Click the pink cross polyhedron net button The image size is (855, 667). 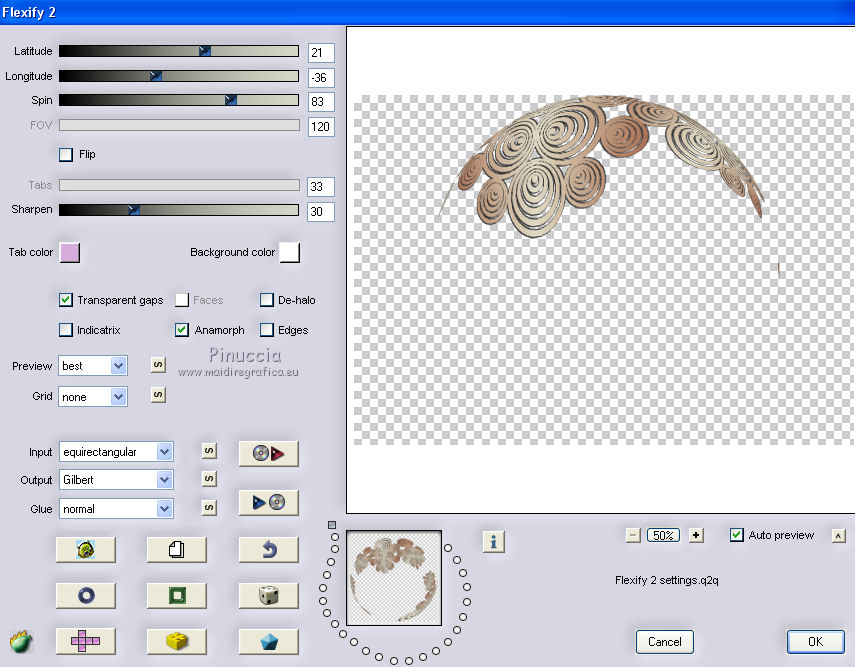point(86,641)
